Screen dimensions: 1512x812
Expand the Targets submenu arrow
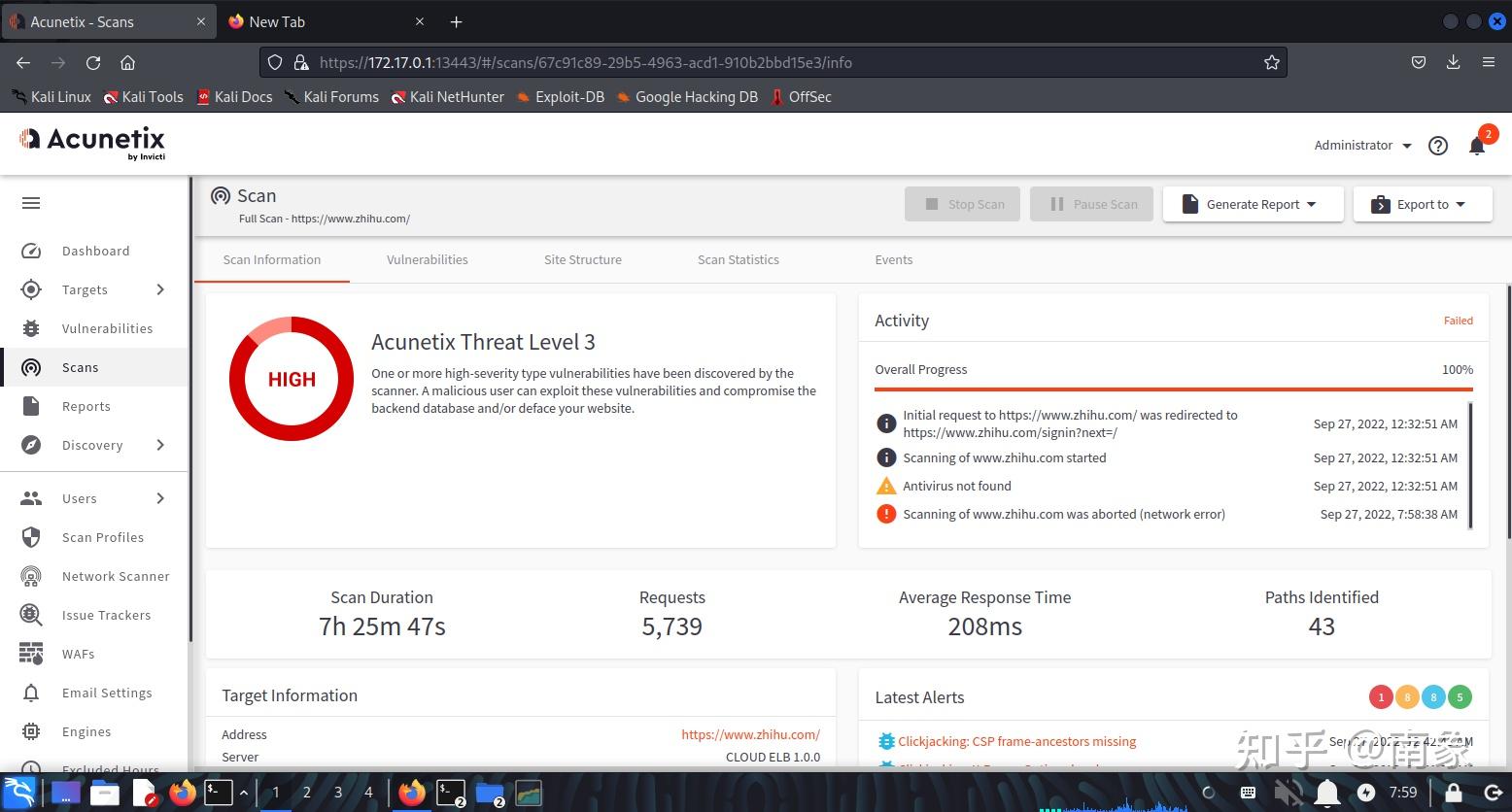[160, 289]
